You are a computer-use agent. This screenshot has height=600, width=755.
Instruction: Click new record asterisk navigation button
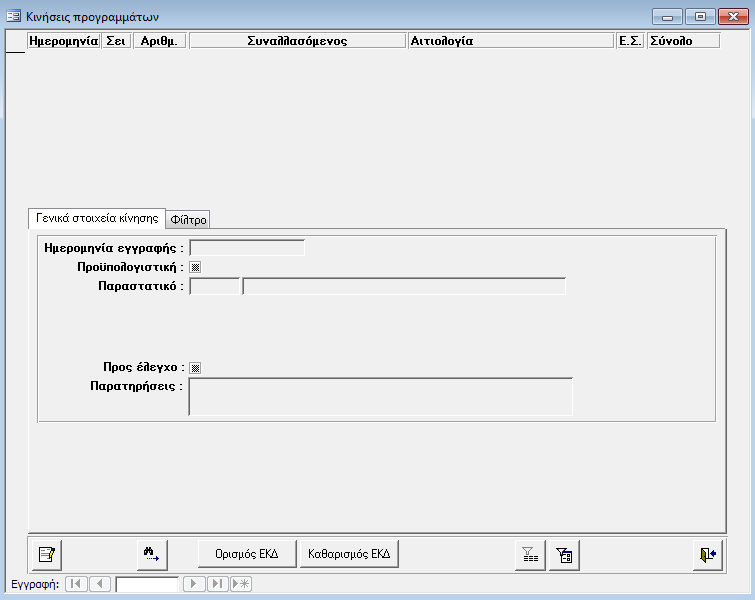(x=241, y=584)
